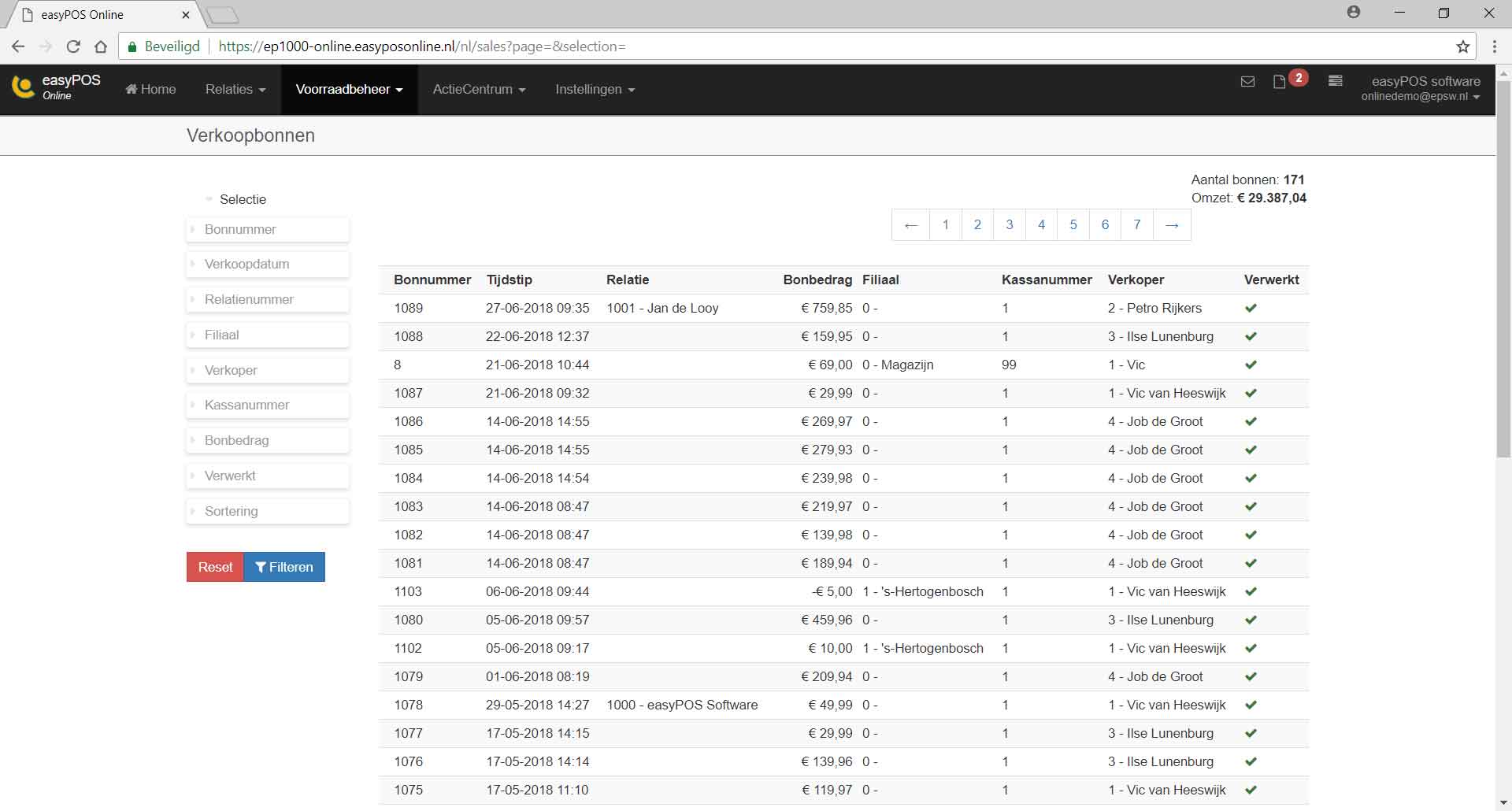The width and height of the screenshot is (1512, 811).
Task: Click seller 2 - Petro Rijkers
Action: tap(1154, 308)
